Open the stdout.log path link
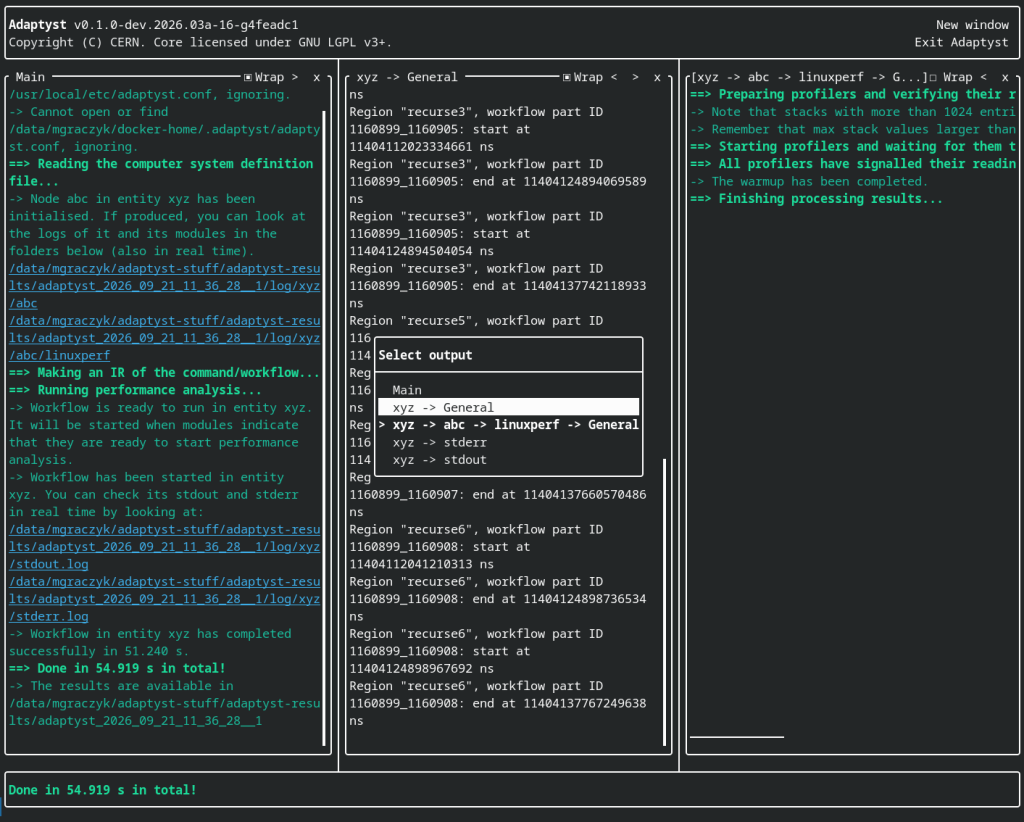 (x=165, y=546)
